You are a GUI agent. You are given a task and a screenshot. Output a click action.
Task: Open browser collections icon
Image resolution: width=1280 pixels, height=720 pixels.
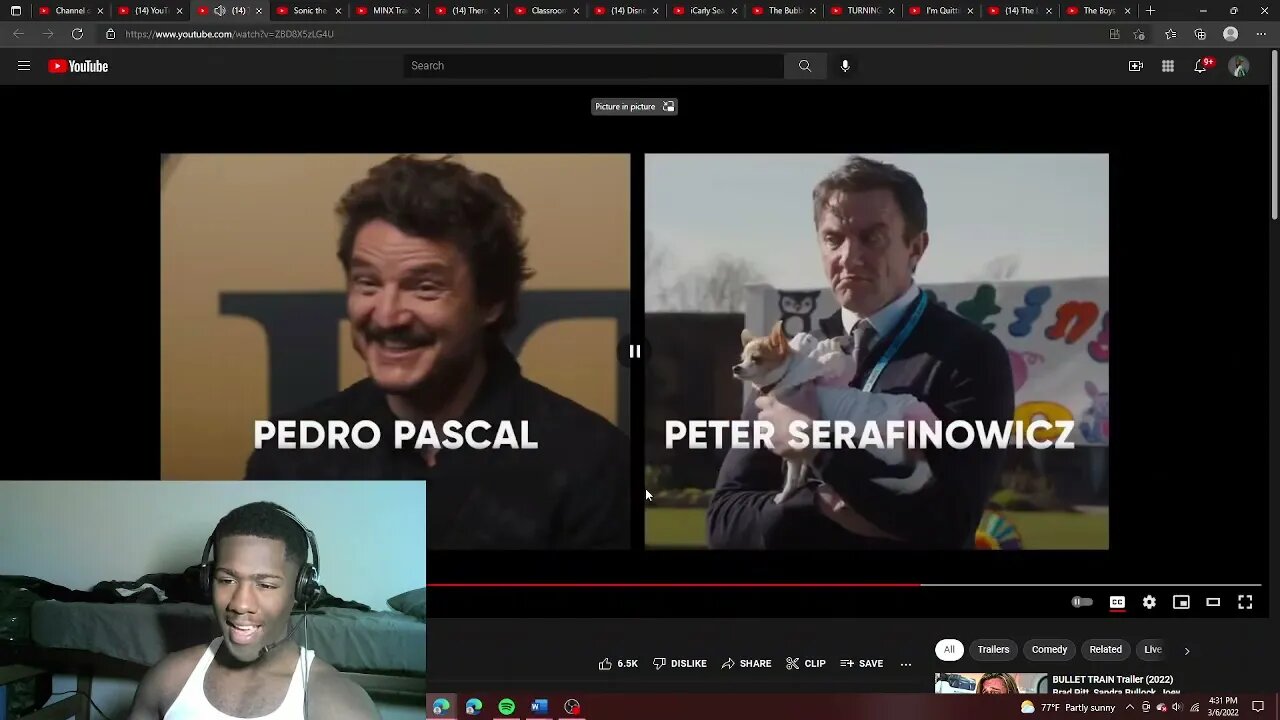click(1201, 34)
